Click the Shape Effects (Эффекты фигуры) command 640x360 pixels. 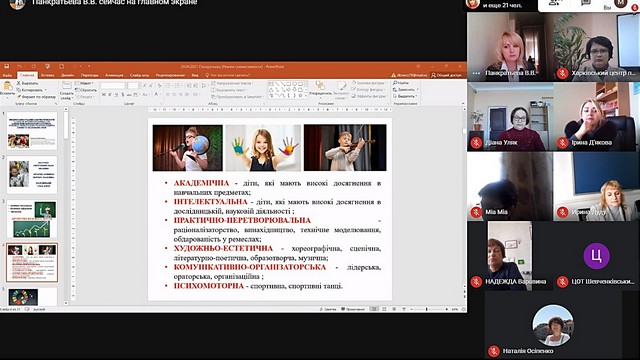click(x=369, y=96)
